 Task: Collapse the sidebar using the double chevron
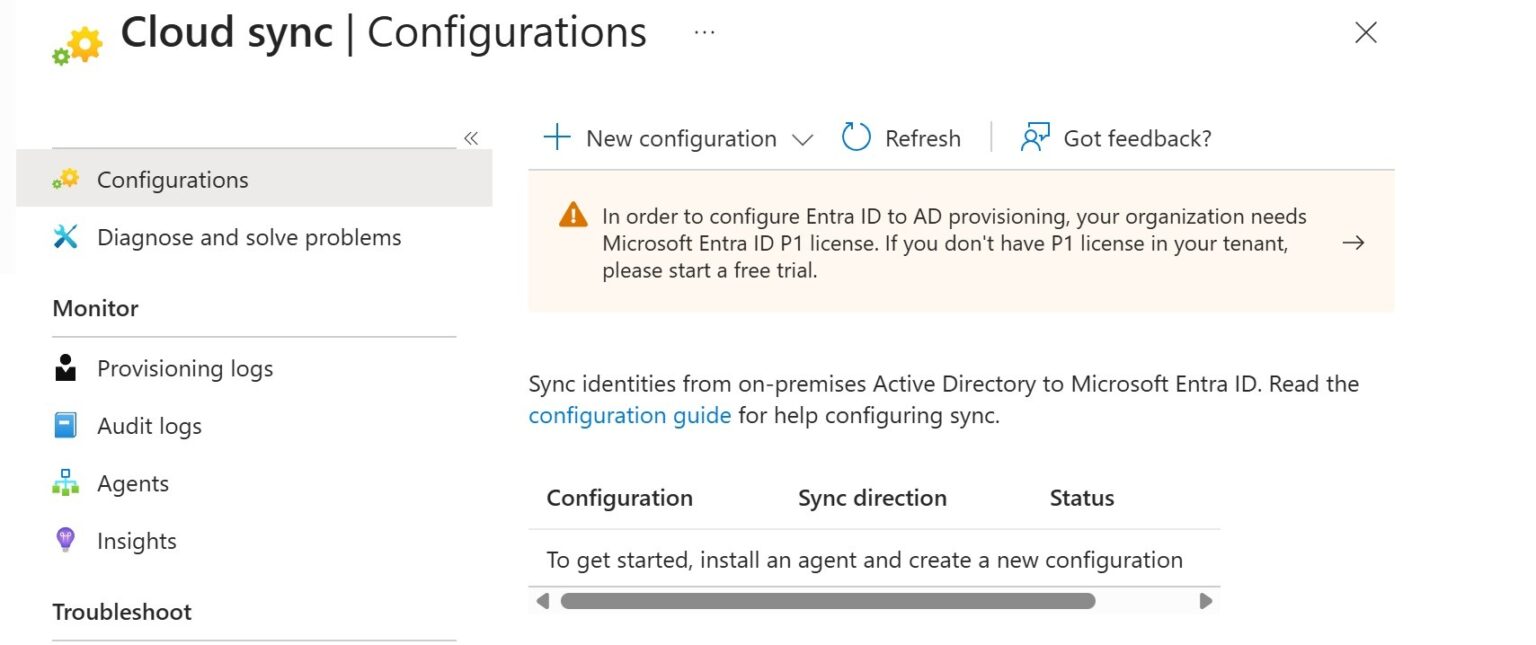(471, 138)
